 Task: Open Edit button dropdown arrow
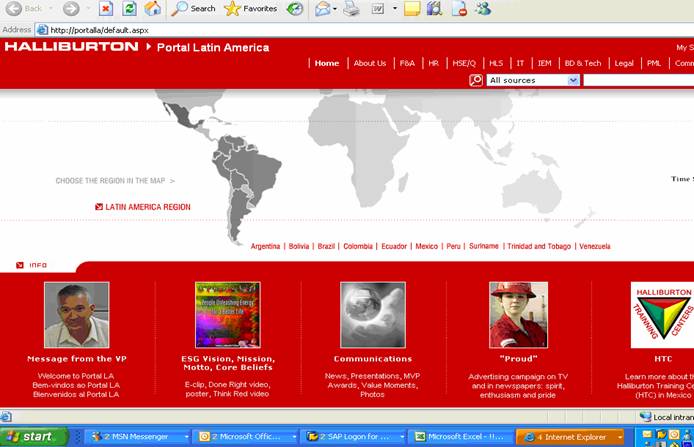(394, 8)
